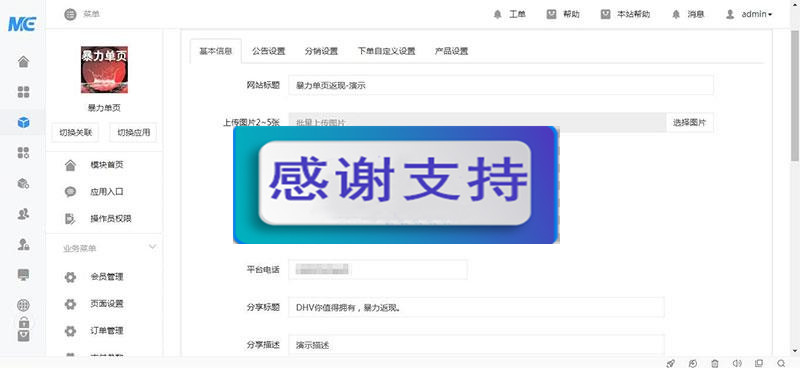The width and height of the screenshot is (800, 368).
Task: Open the 菜单 globe menu at top
Action: pyautogui.click(x=82, y=14)
